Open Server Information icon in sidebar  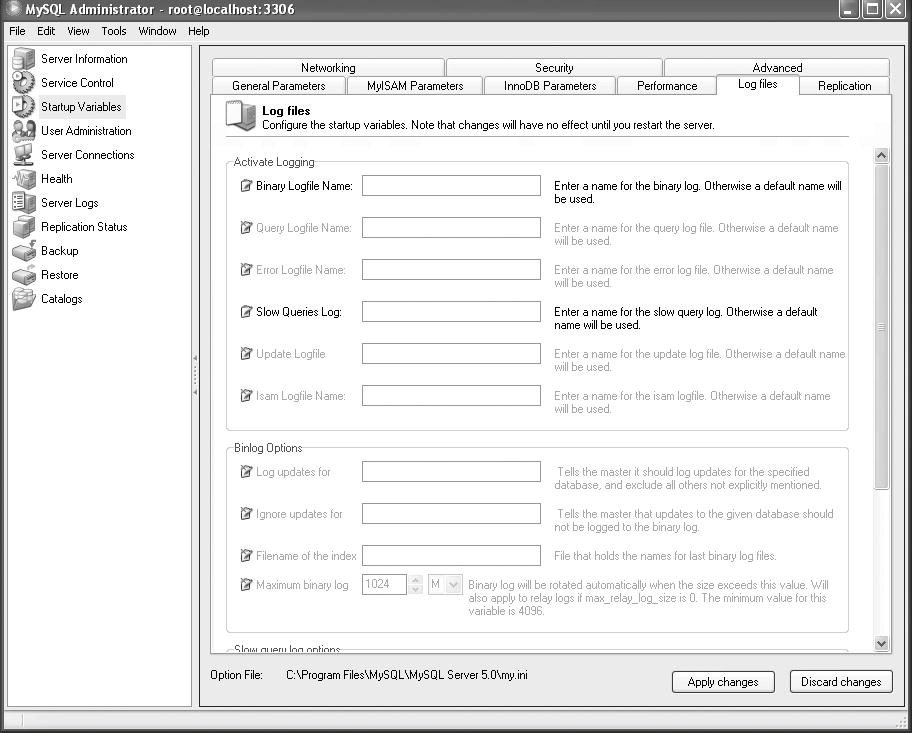pyautogui.click(x=24, y=59)
